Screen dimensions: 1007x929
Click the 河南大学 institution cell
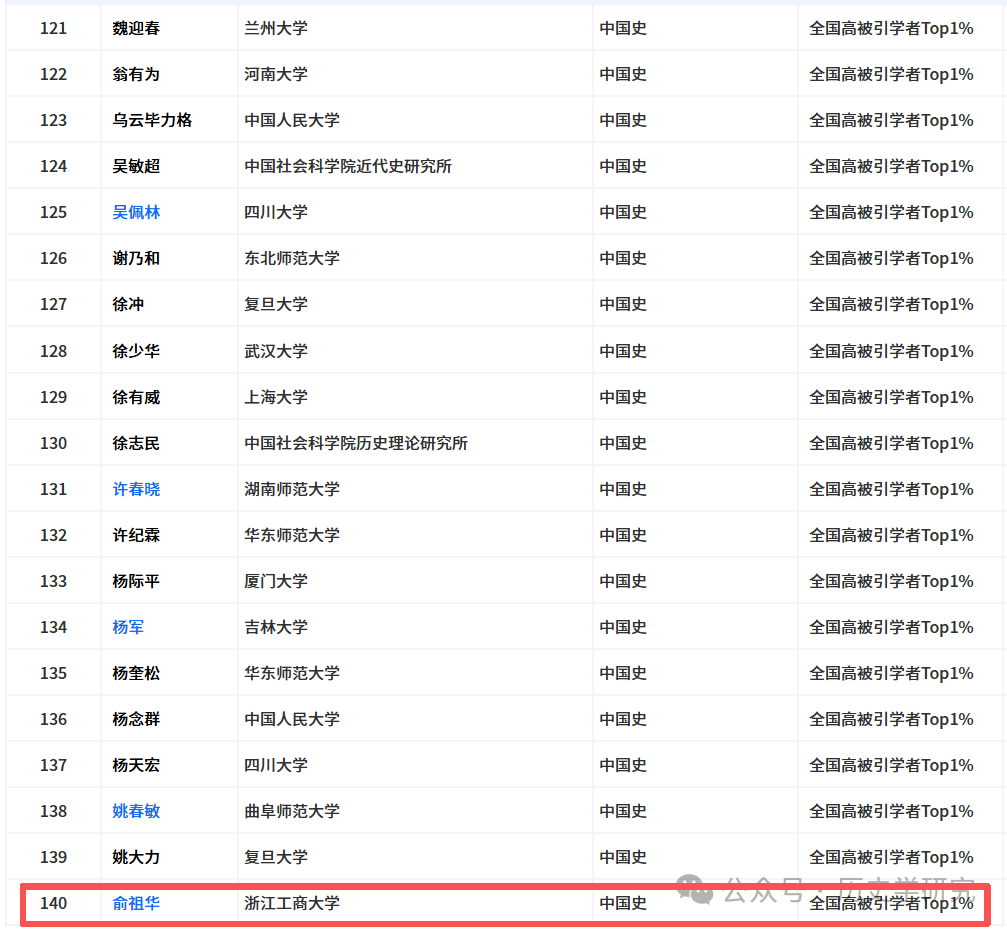tap(276, 74)
